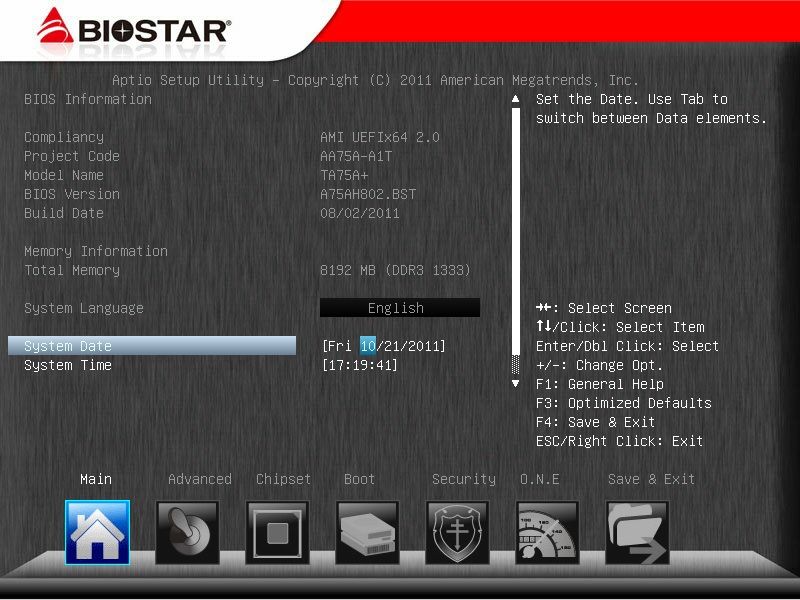Open the Main home icon

pyautogui.click(x=97, y=532)
